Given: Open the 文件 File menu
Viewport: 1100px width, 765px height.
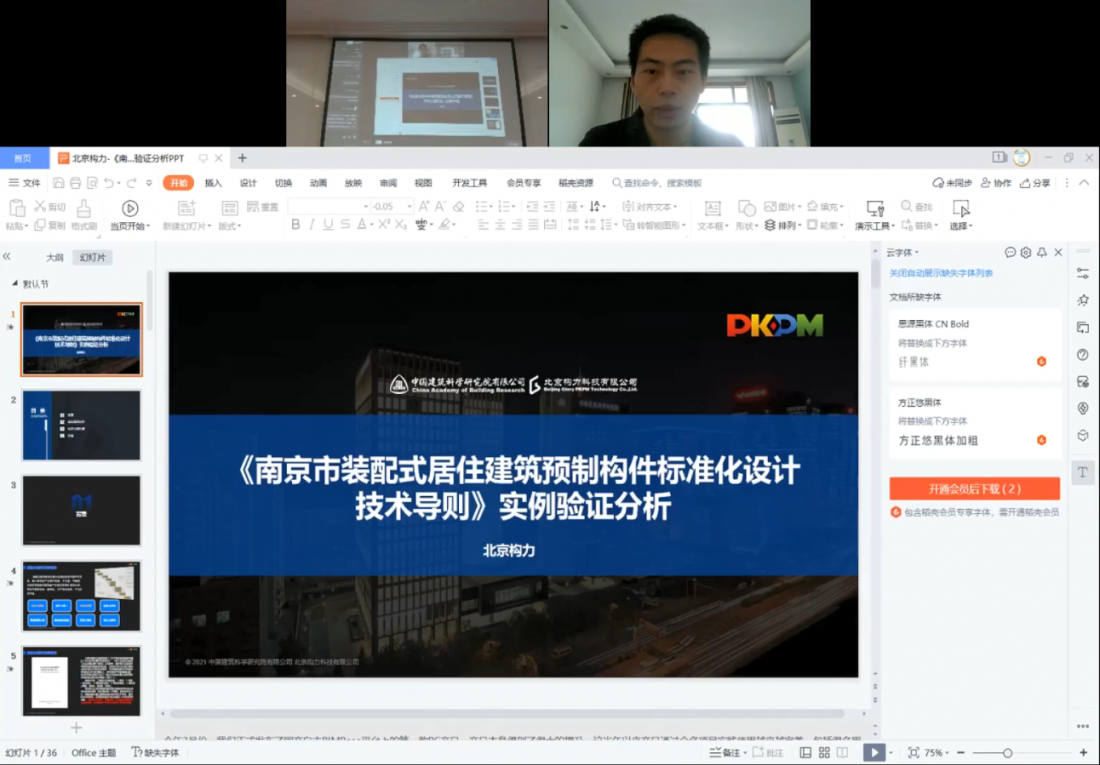Looking at the screenshot, I should click(25, 183).
